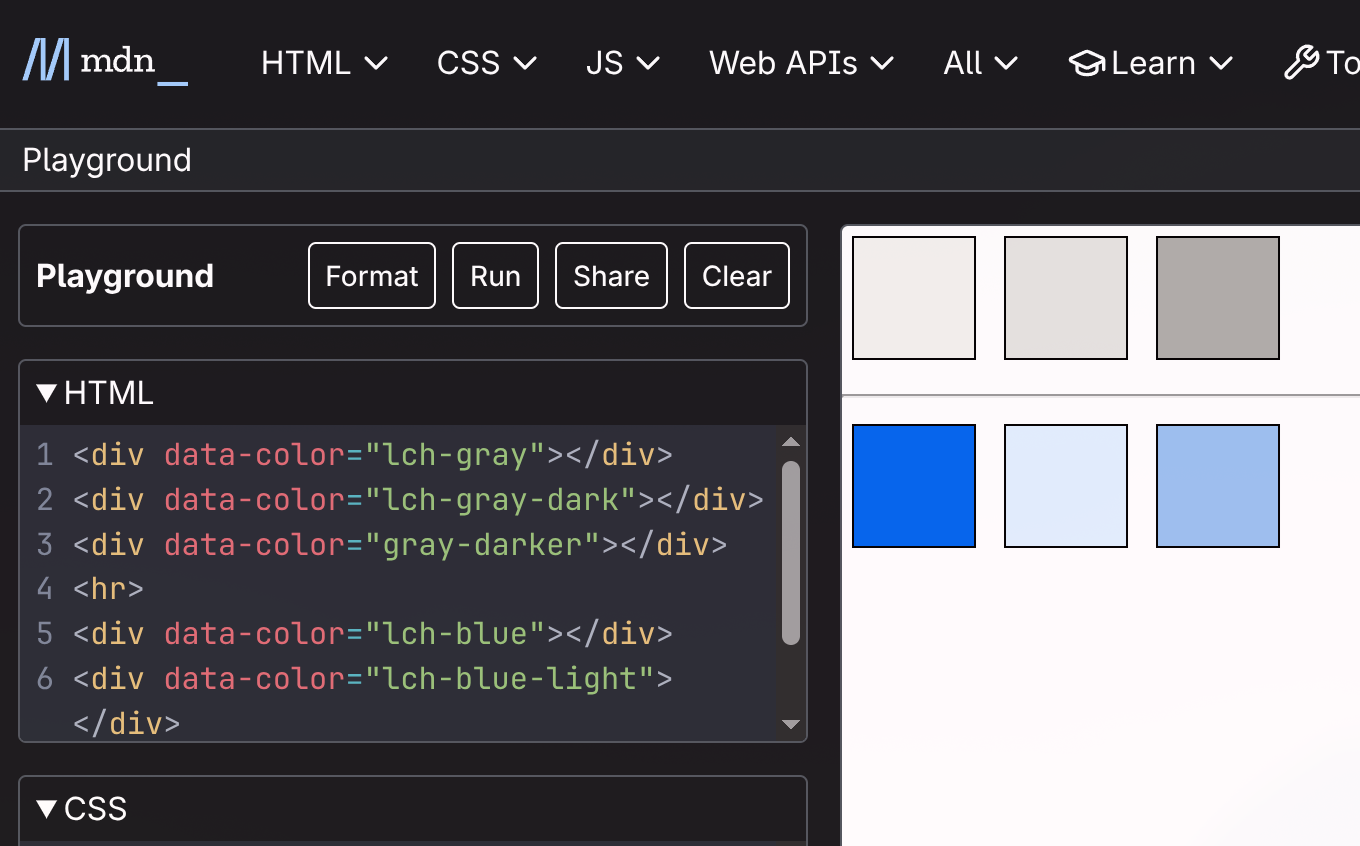This screenshot has width=1360, height=846.
Task: Expand the CSS navigation menu
Action: 486,64
